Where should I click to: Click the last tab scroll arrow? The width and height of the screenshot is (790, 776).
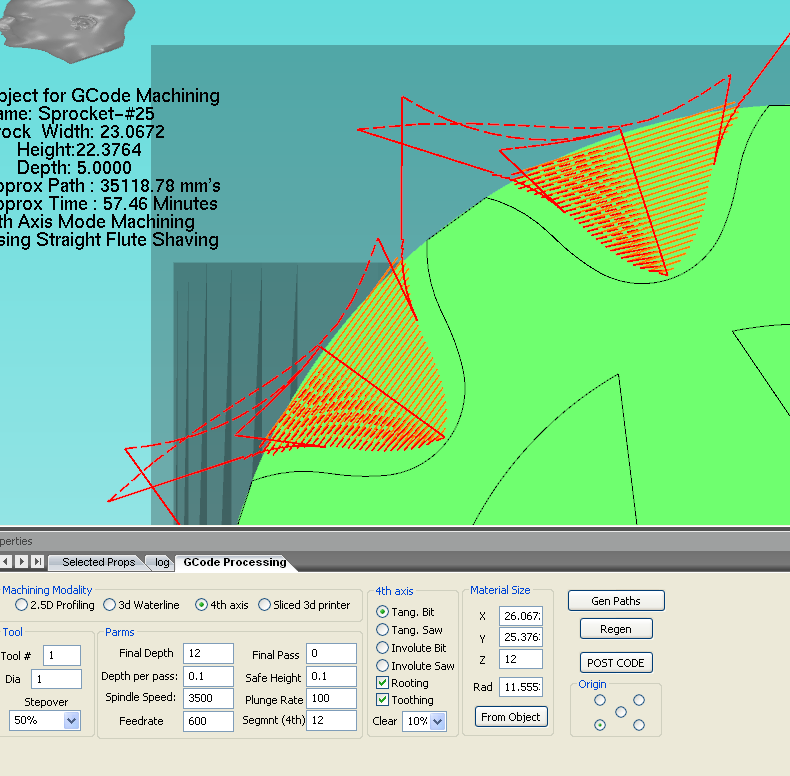(x=38, y=562)
